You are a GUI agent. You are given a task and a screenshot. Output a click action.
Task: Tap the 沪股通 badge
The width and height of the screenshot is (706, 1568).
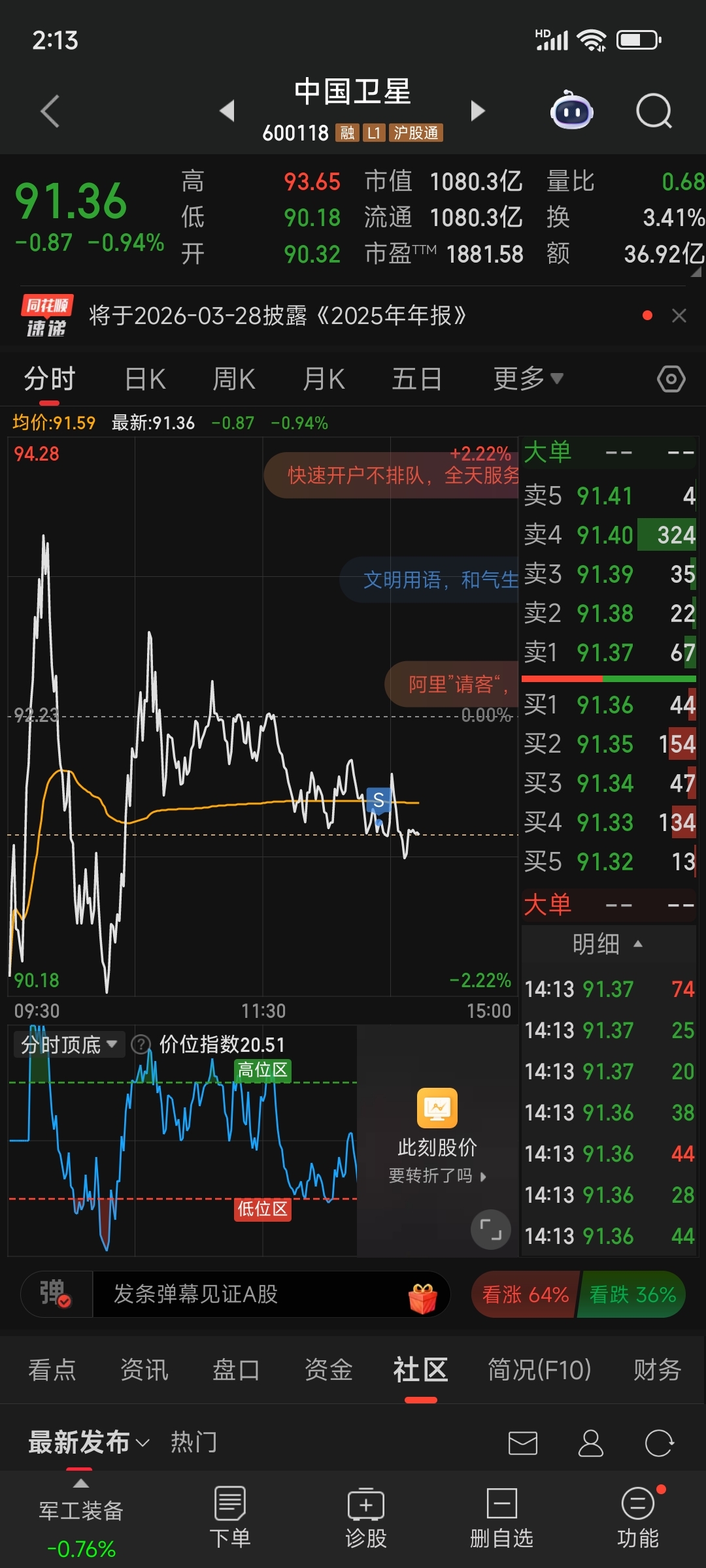tap(416, 133)
